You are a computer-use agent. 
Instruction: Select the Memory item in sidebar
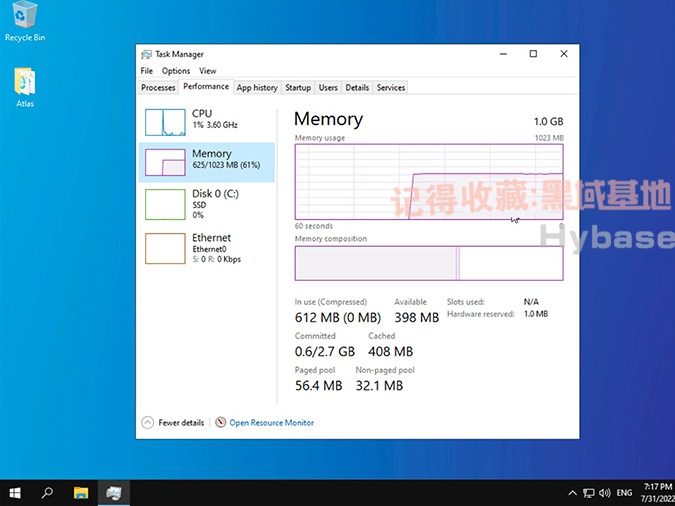pyautogui.click(x=207, y=162)
